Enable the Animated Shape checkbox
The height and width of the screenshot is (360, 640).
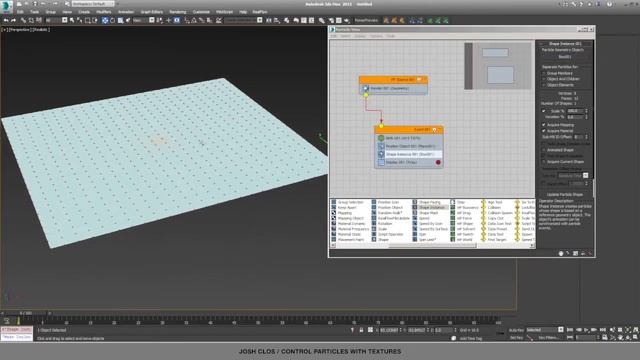click(544, 150)
